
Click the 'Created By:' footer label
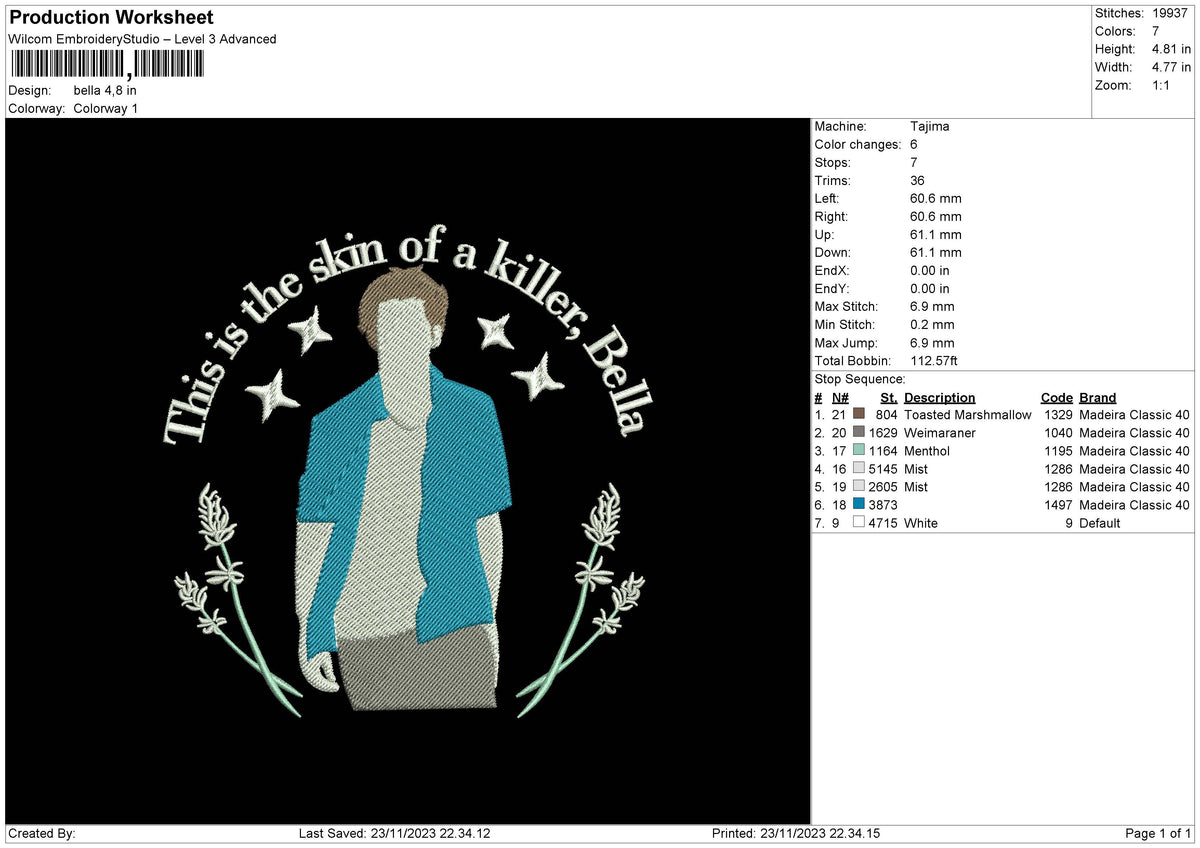42,834
